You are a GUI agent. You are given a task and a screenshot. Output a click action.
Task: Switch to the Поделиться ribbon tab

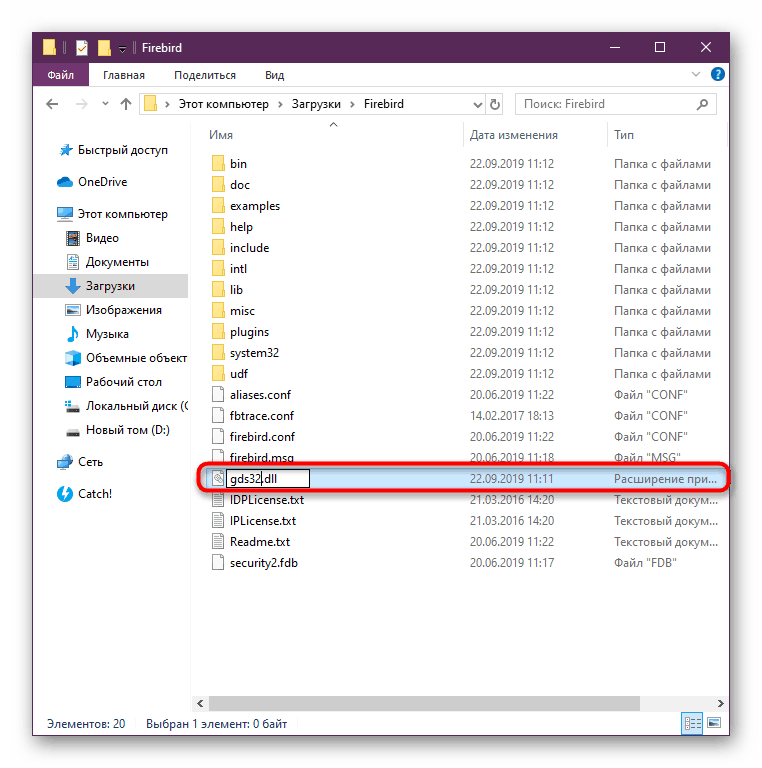205,75
